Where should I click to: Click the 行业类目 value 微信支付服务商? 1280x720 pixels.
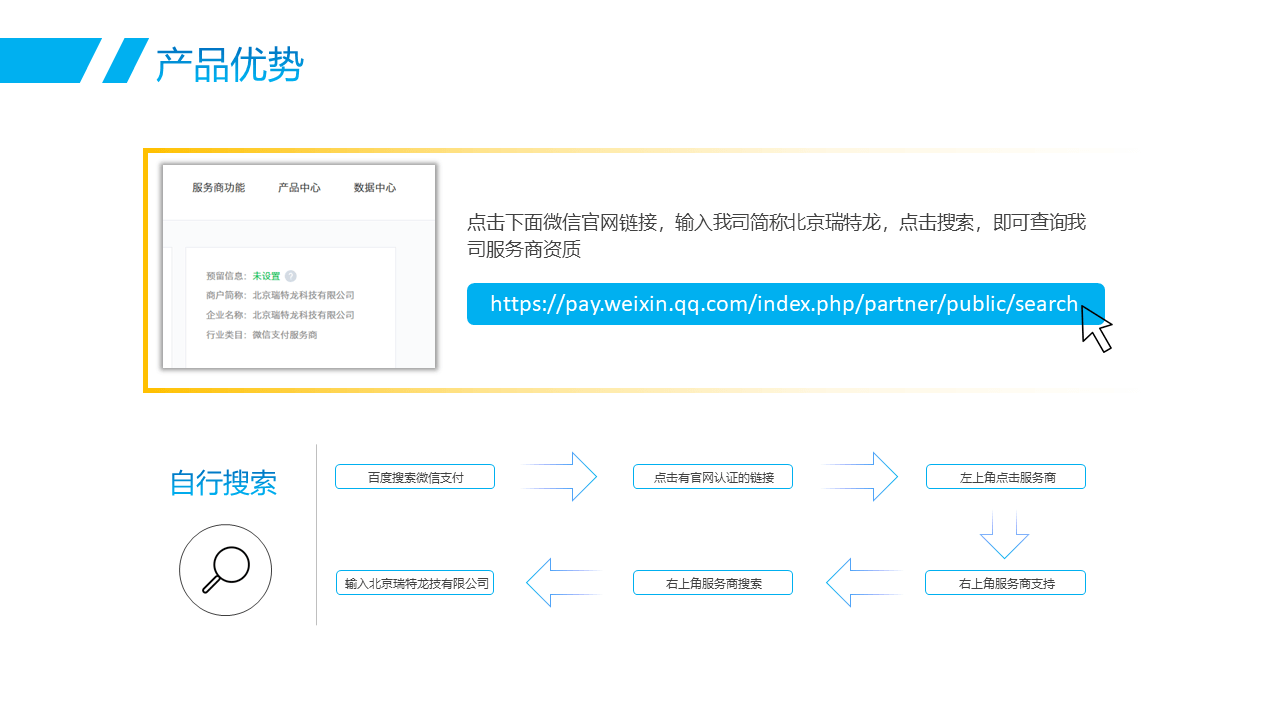click(284, 335)
